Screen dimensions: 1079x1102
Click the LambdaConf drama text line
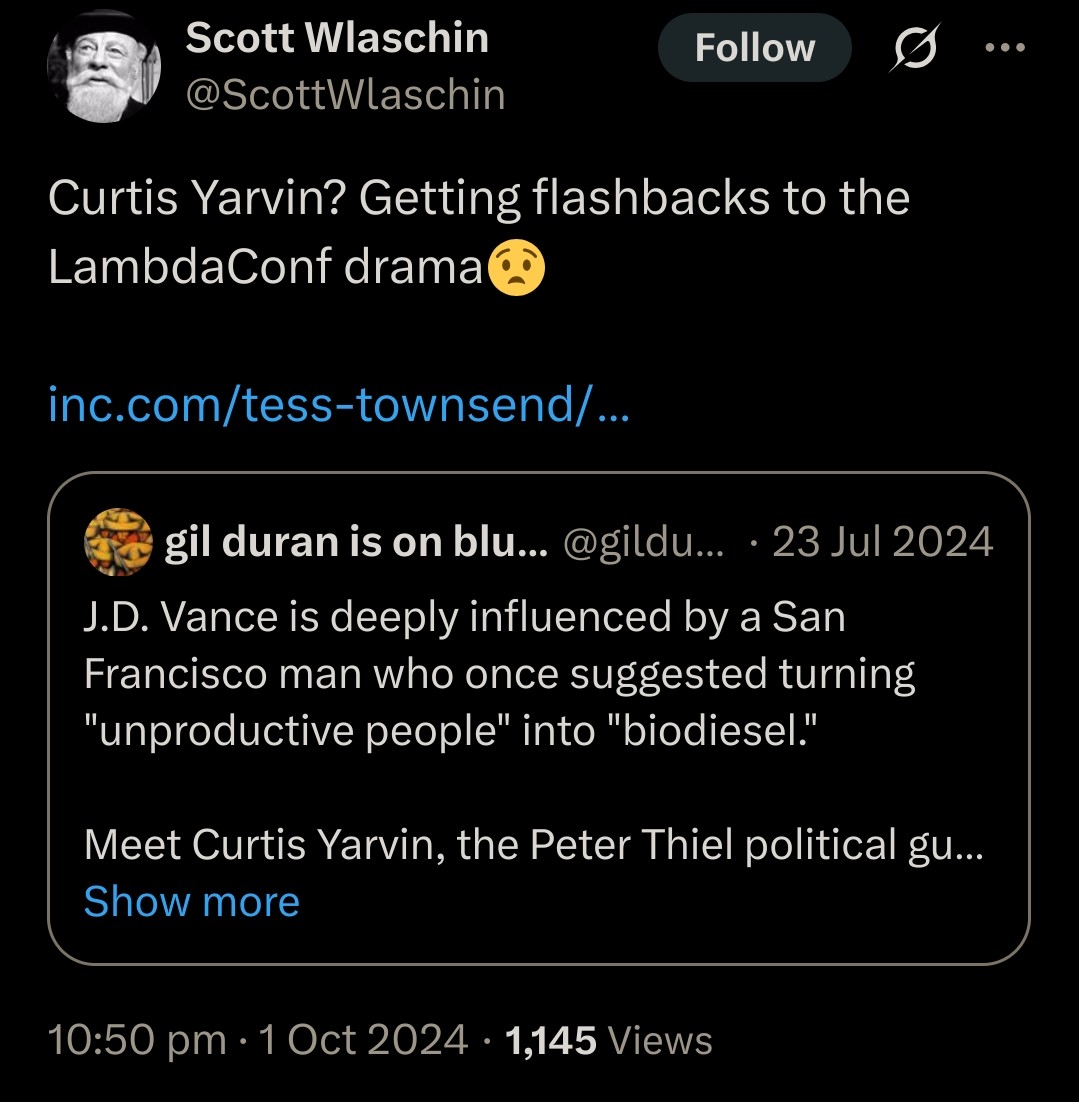266,266
